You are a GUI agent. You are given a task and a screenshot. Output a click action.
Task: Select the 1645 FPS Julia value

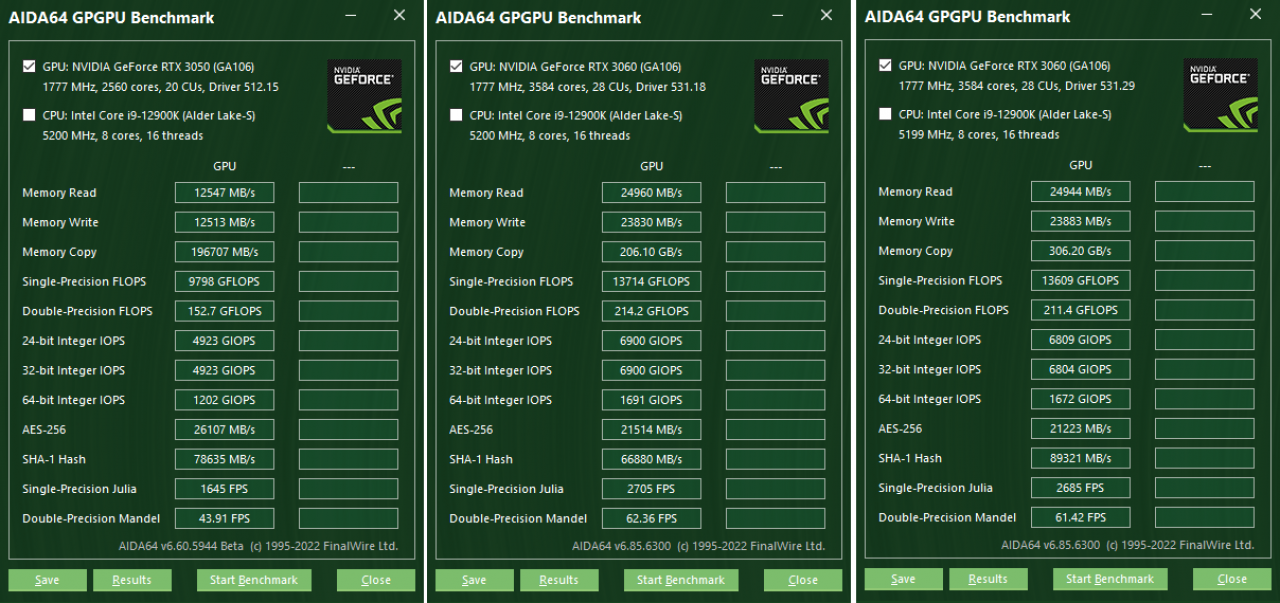pos(224,489)
